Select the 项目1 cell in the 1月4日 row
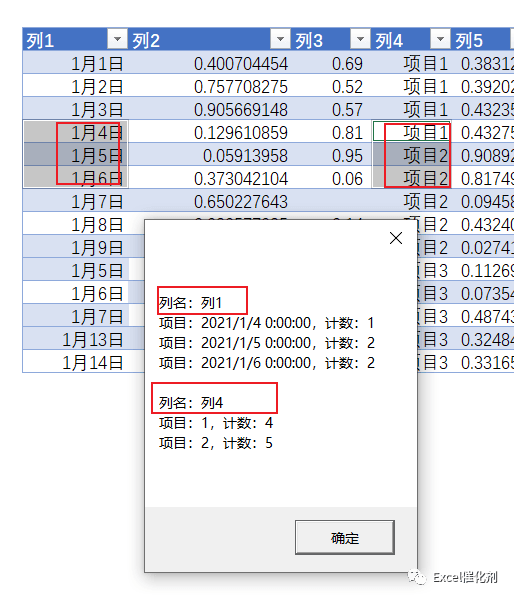Screen dimensions: 514x600 411,131
